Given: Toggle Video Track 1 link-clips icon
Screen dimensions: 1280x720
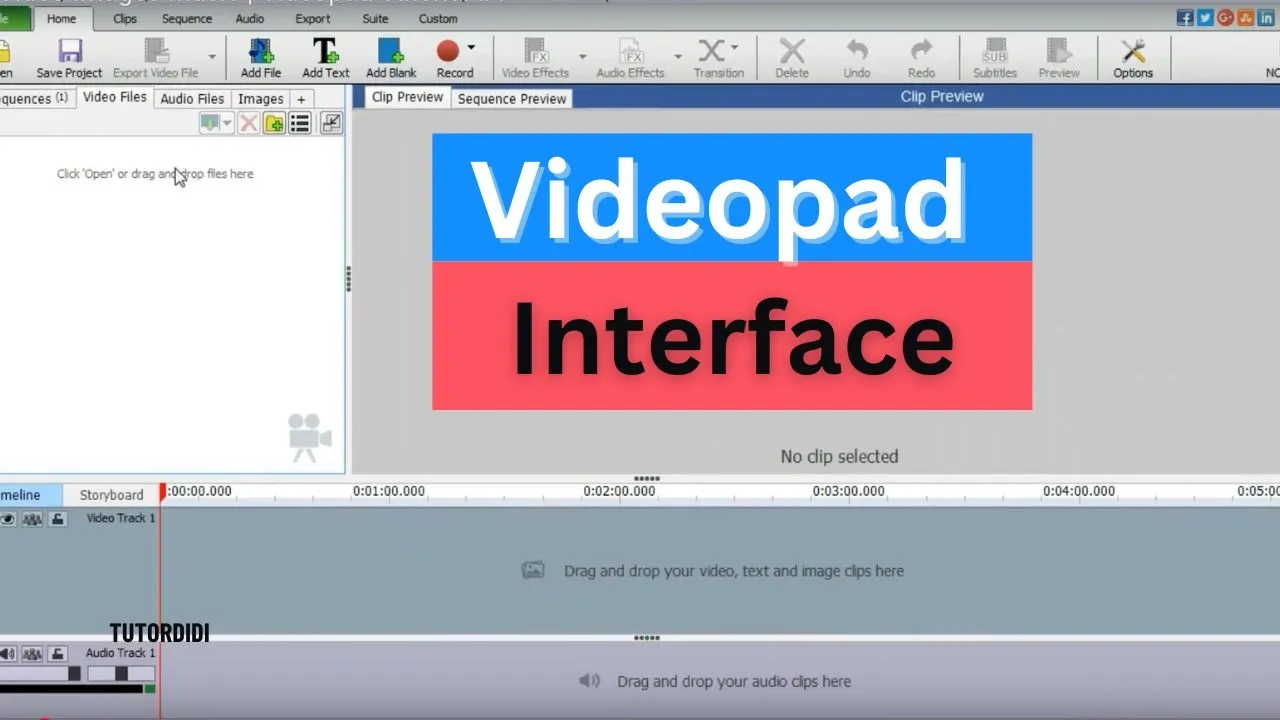Looking at the screenshot, I should pyautogui.click(x=32, y=519).
